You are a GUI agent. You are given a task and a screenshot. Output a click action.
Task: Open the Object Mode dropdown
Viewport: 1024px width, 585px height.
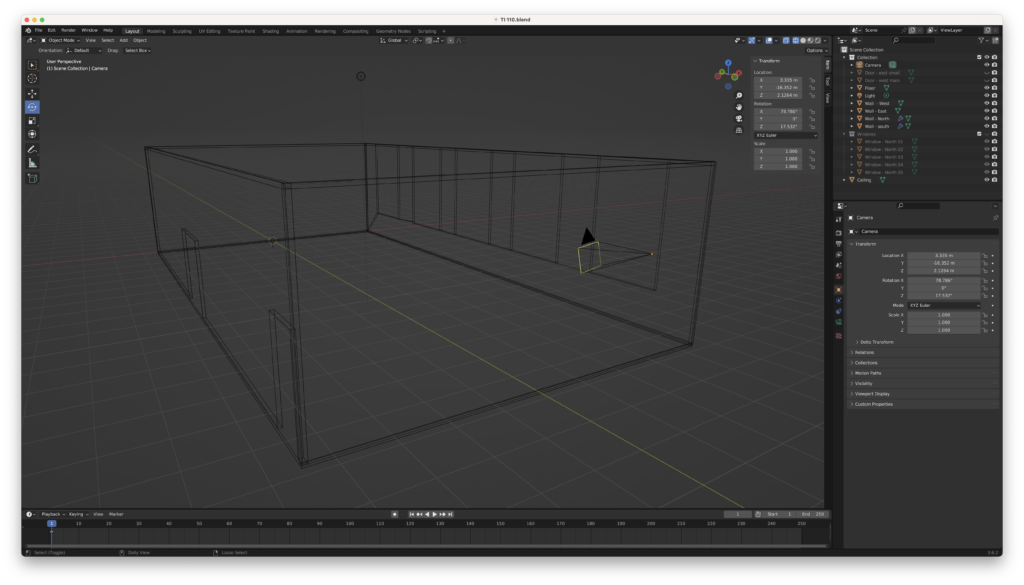59,40
